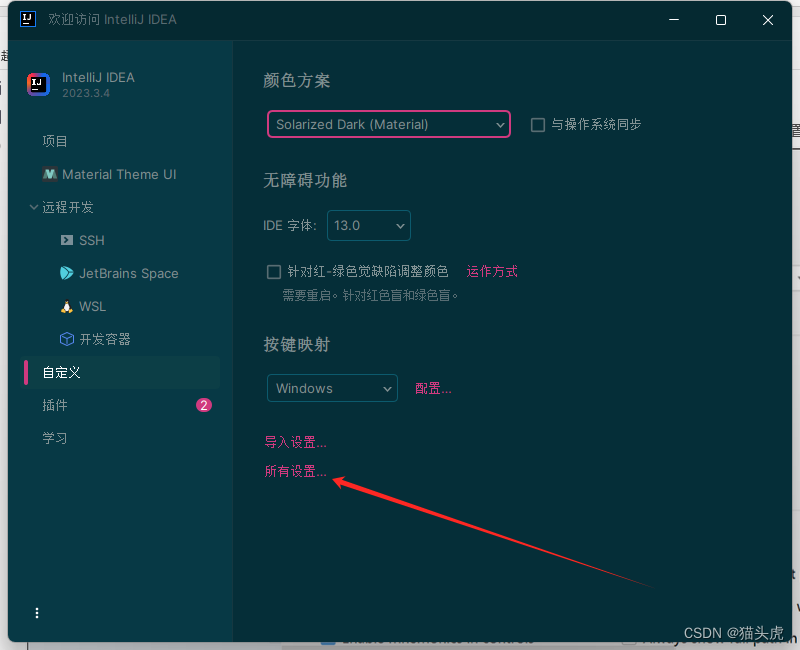Click the WSL penguin icon

tap(67, 307)
